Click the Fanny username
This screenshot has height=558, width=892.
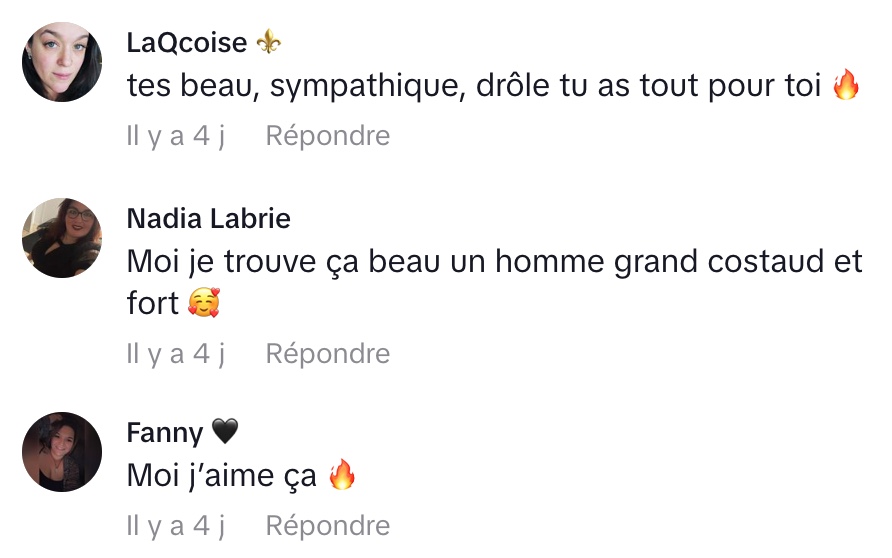tap(165, 433)
